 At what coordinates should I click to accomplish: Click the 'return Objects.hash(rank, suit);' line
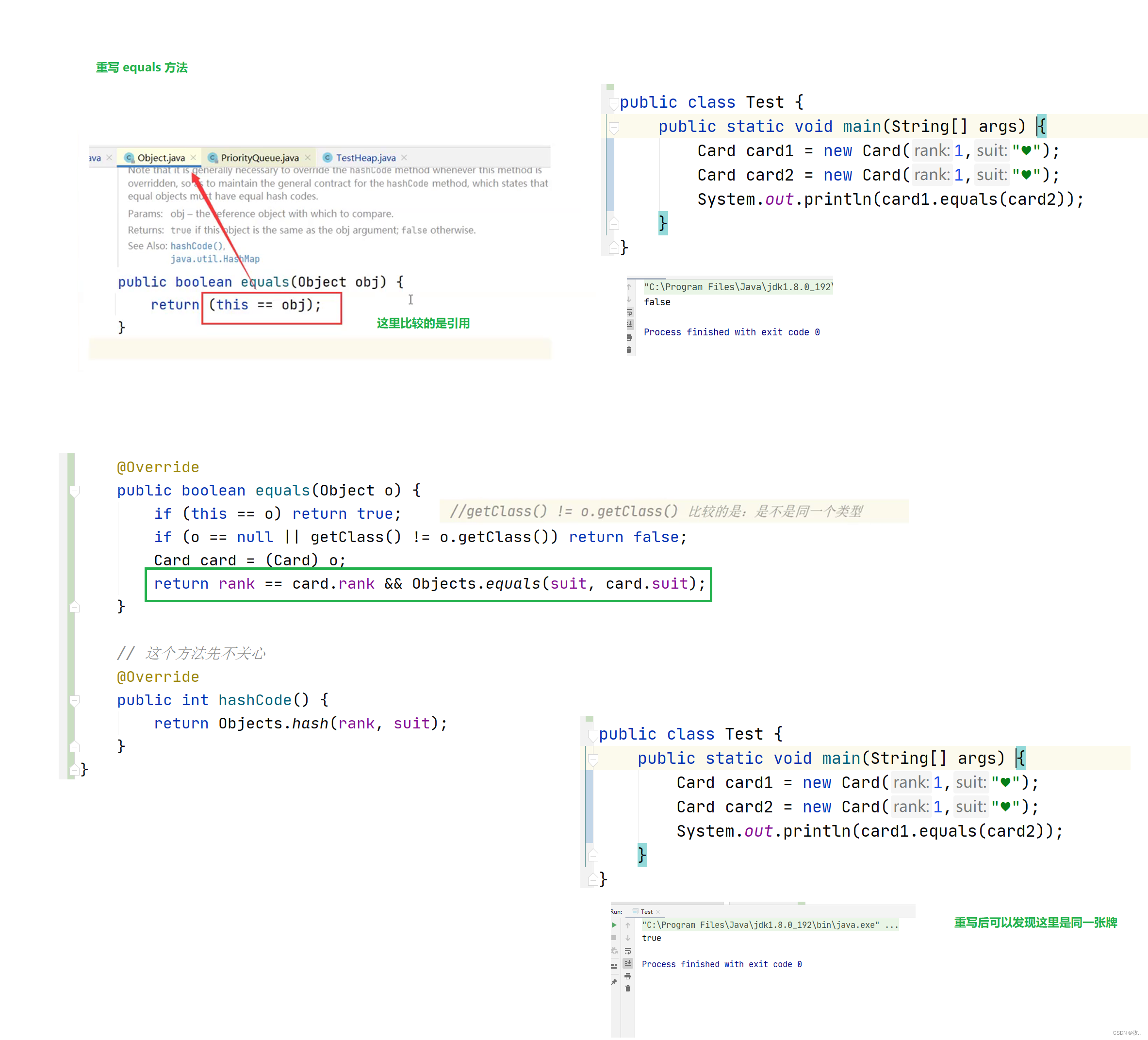click(301, 723)
